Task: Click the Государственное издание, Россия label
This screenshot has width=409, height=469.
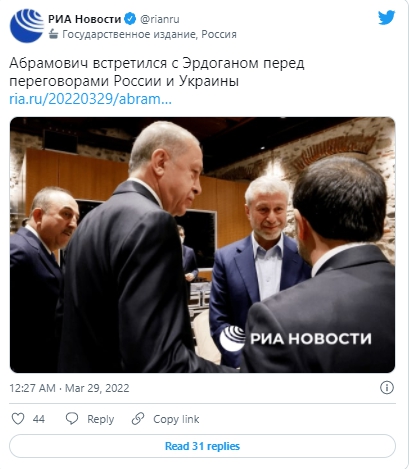Action: click(x=149, y=34)
